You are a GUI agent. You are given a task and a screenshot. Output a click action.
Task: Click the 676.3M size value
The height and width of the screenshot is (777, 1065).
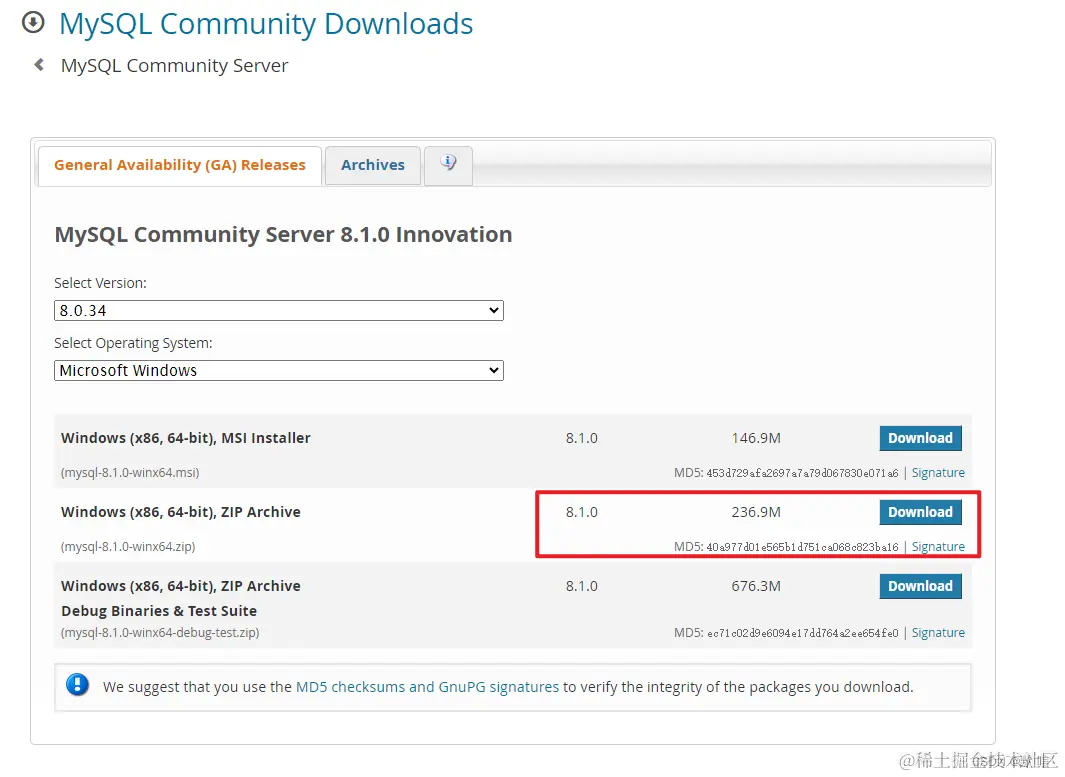756,586
